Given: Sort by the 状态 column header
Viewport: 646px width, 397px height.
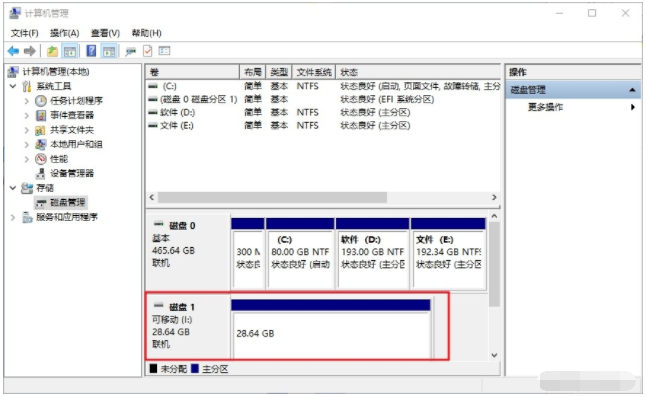Looking at the screenshot, I should [418, 72].
